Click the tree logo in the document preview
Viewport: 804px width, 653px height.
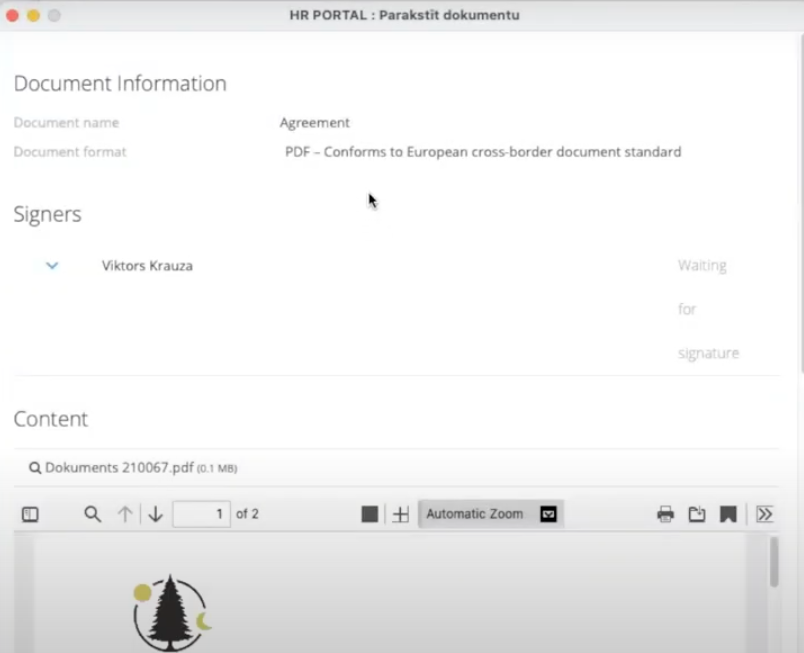tap(171, 612)
